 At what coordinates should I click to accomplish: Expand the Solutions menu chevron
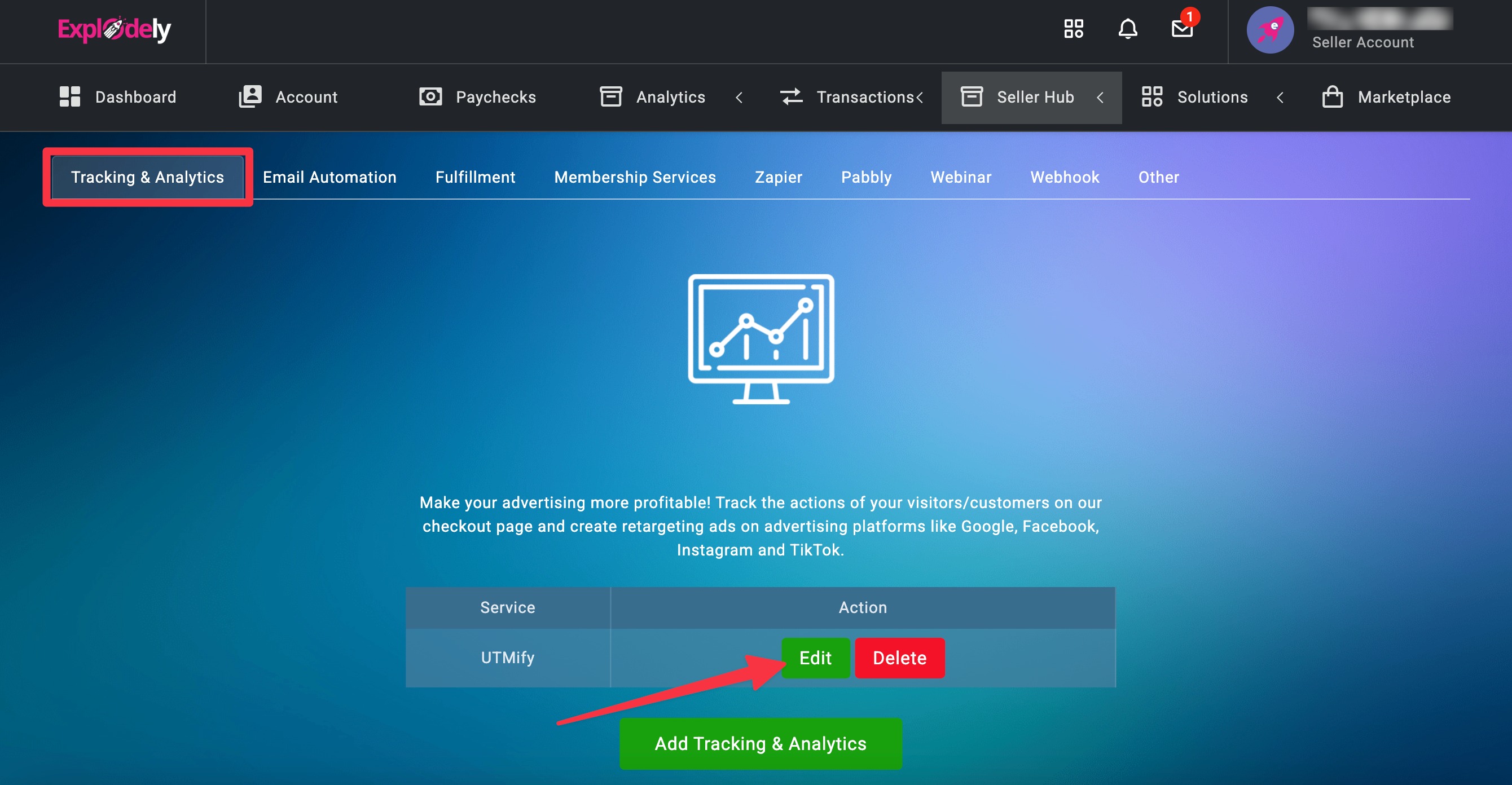pyautogui.click(x=1280, y=98)
